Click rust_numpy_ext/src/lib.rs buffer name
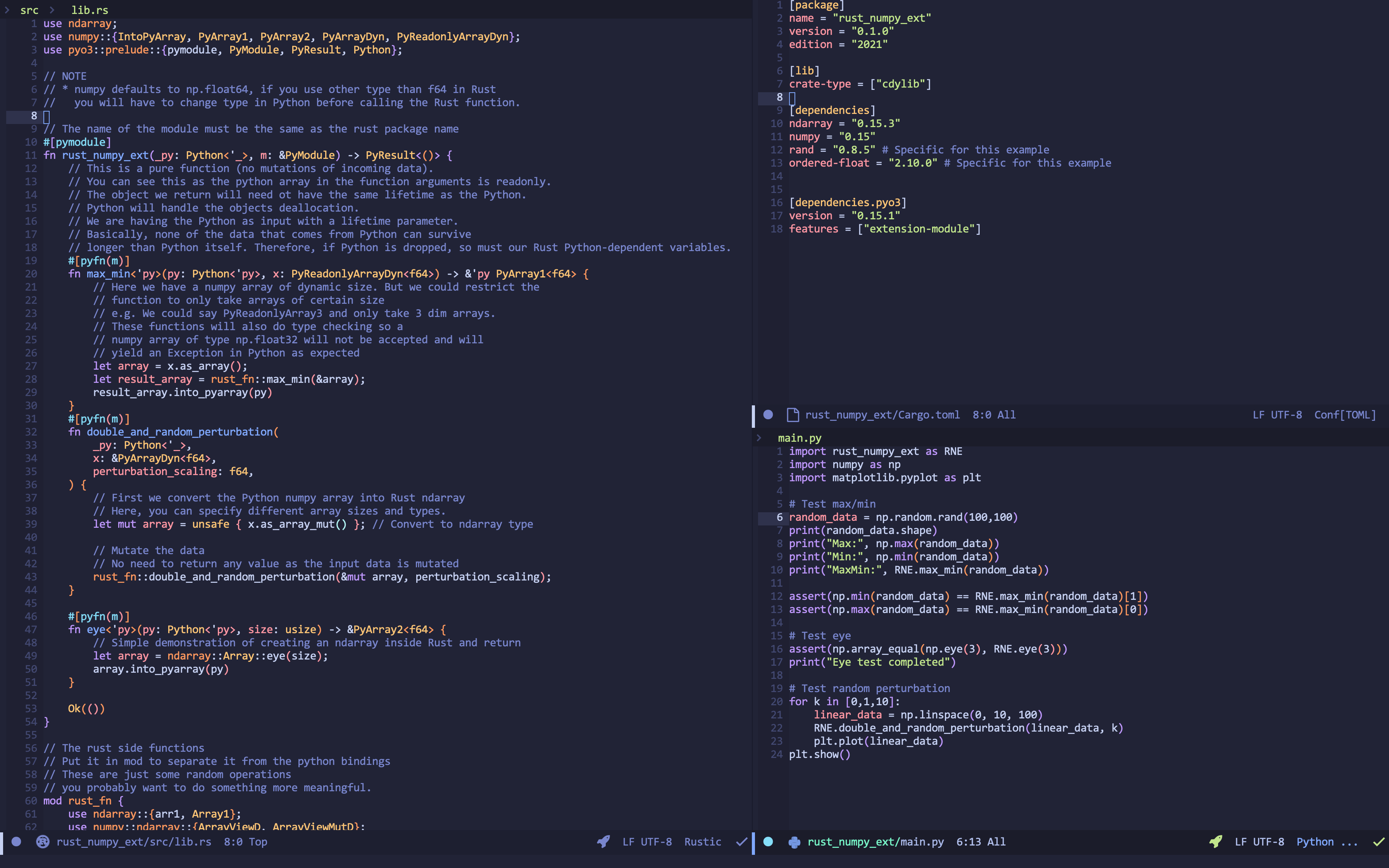The image size is (1389, 868). pos(134,842)
